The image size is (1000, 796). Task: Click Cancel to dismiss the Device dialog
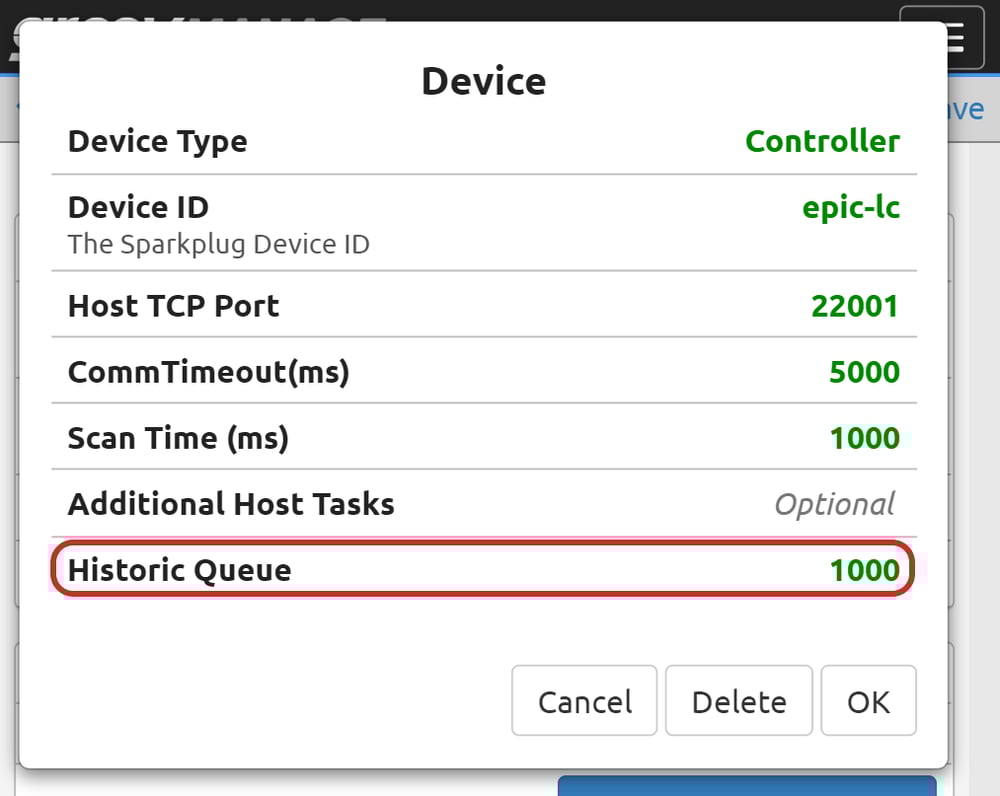coord(584,701)
